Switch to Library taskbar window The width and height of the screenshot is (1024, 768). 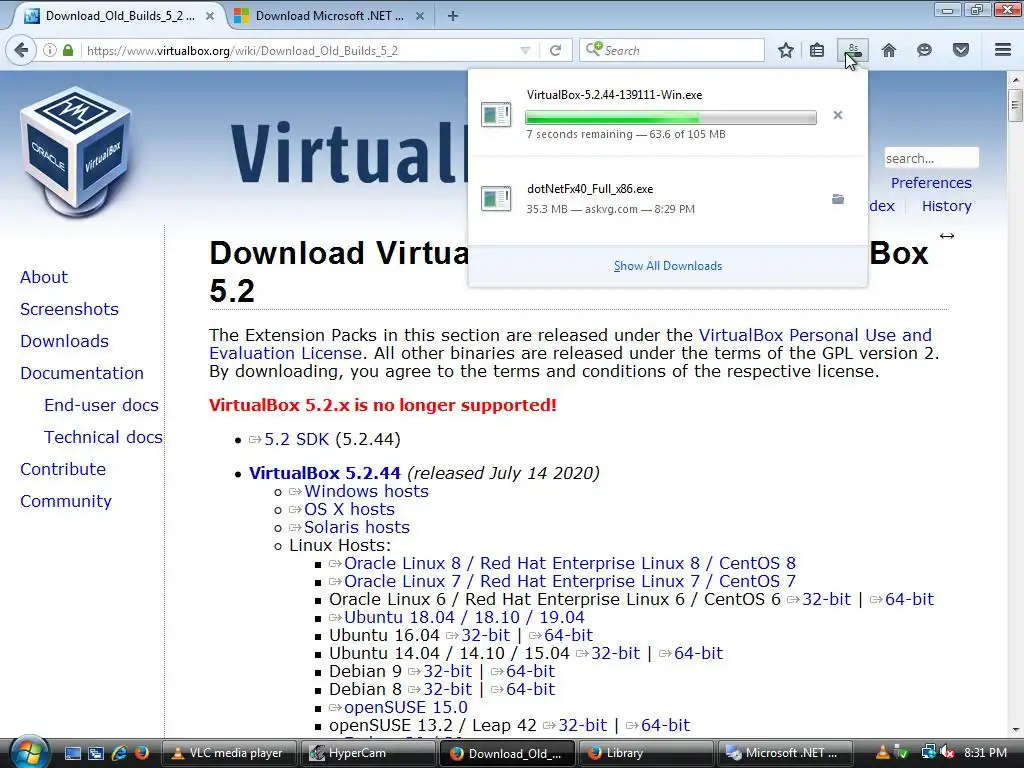646,753
